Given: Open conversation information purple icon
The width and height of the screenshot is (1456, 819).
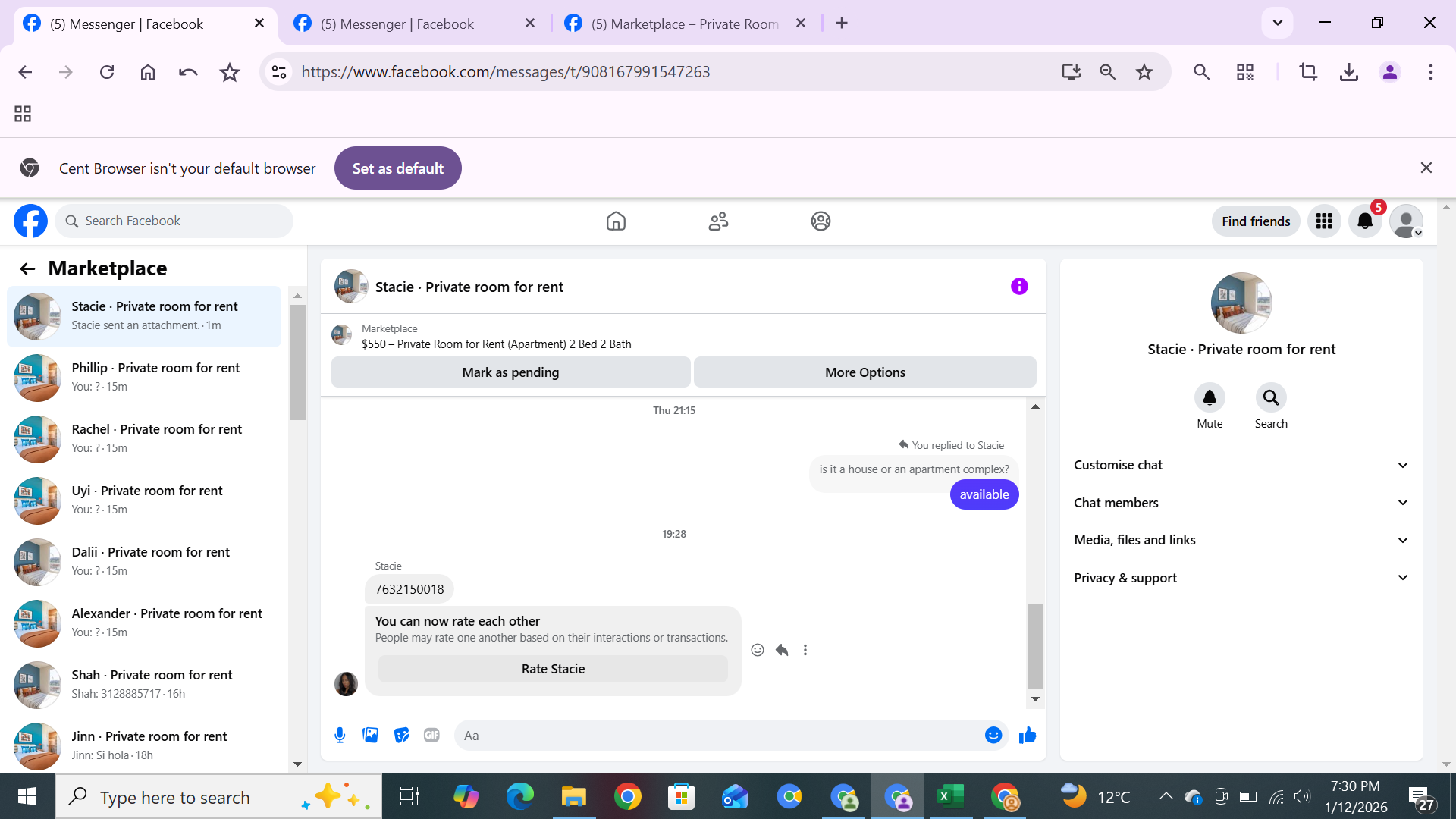Looking at the screenshot, I should [1019, 286].
